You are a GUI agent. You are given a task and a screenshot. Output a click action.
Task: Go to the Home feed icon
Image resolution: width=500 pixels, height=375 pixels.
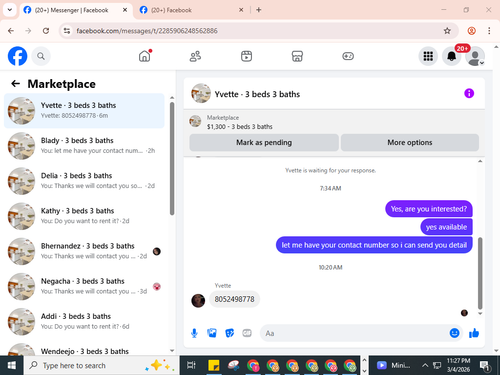click(x=145, y=56)
